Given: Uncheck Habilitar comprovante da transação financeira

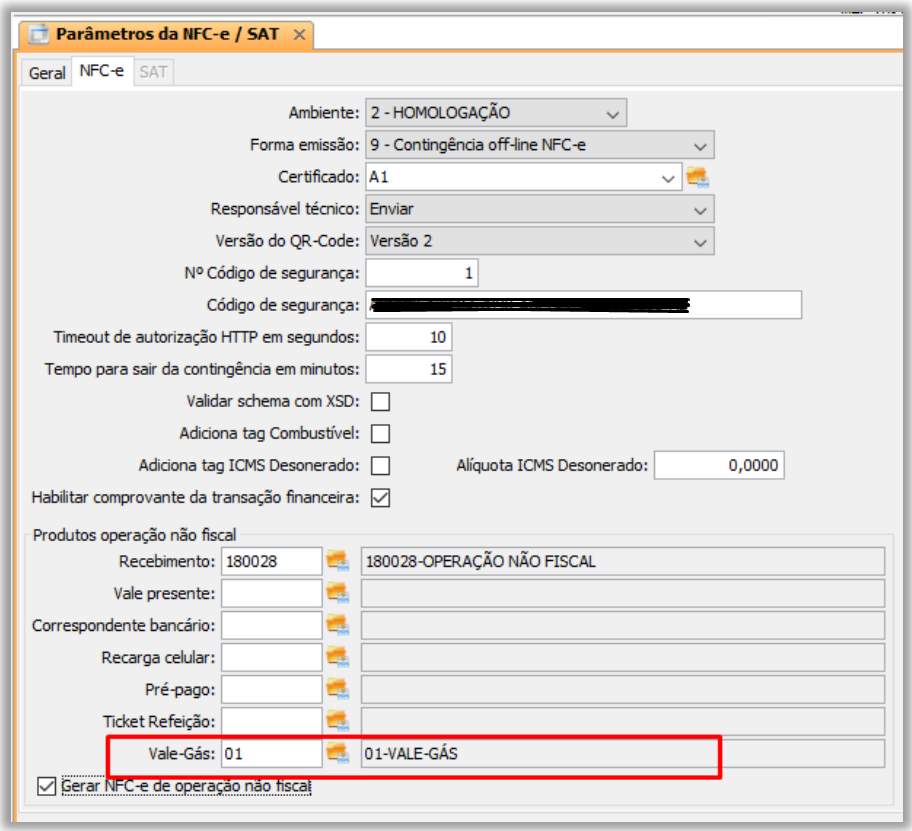Looking at the screenshot, I should 380,497.
